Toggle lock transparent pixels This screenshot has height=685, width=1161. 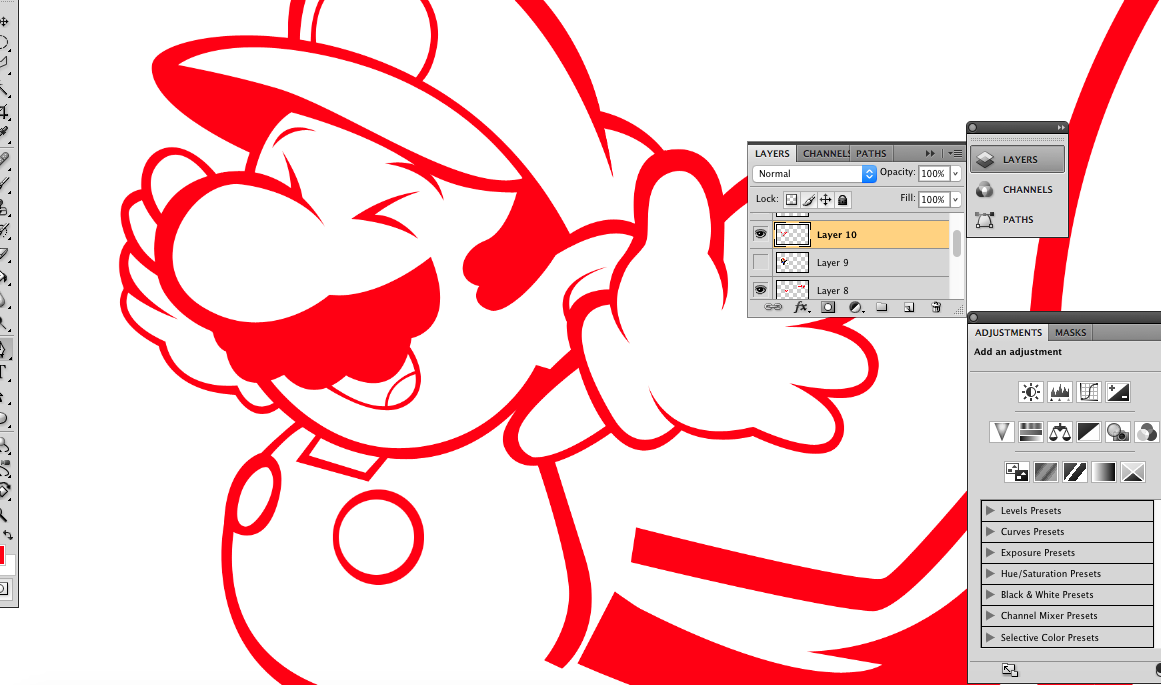tap(792, 199)
